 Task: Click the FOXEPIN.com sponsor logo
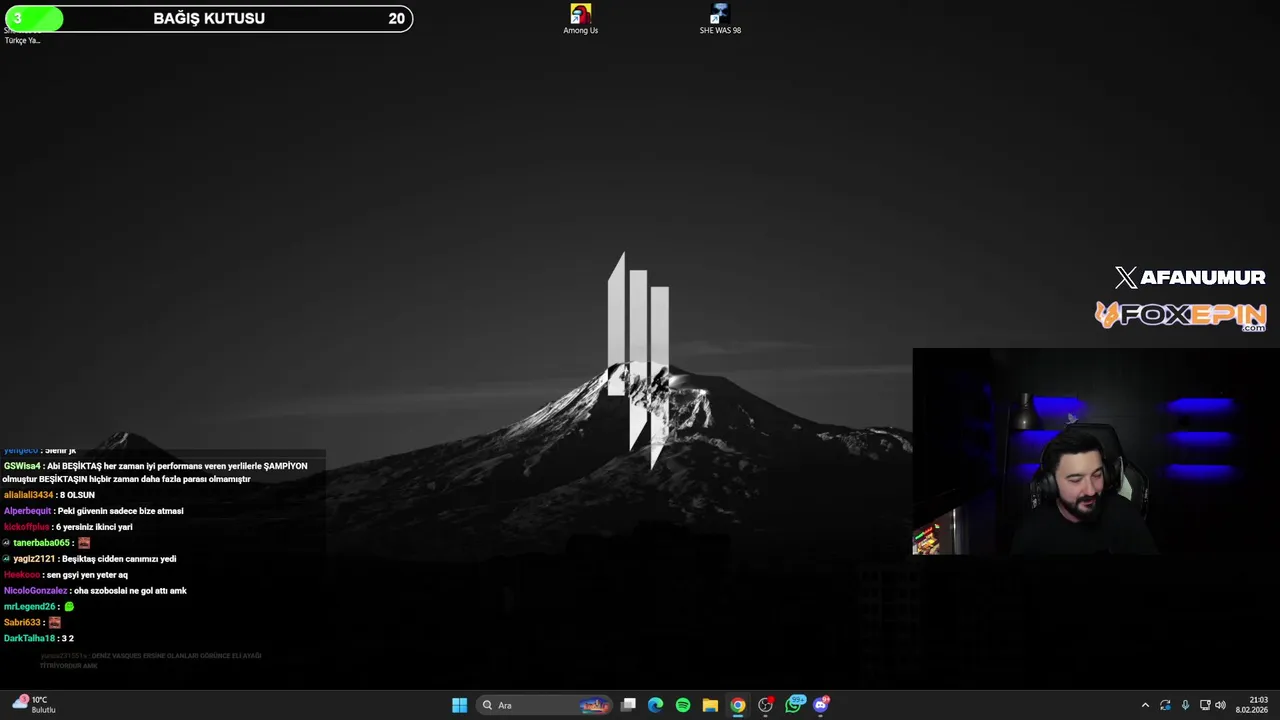point(1181,316)
